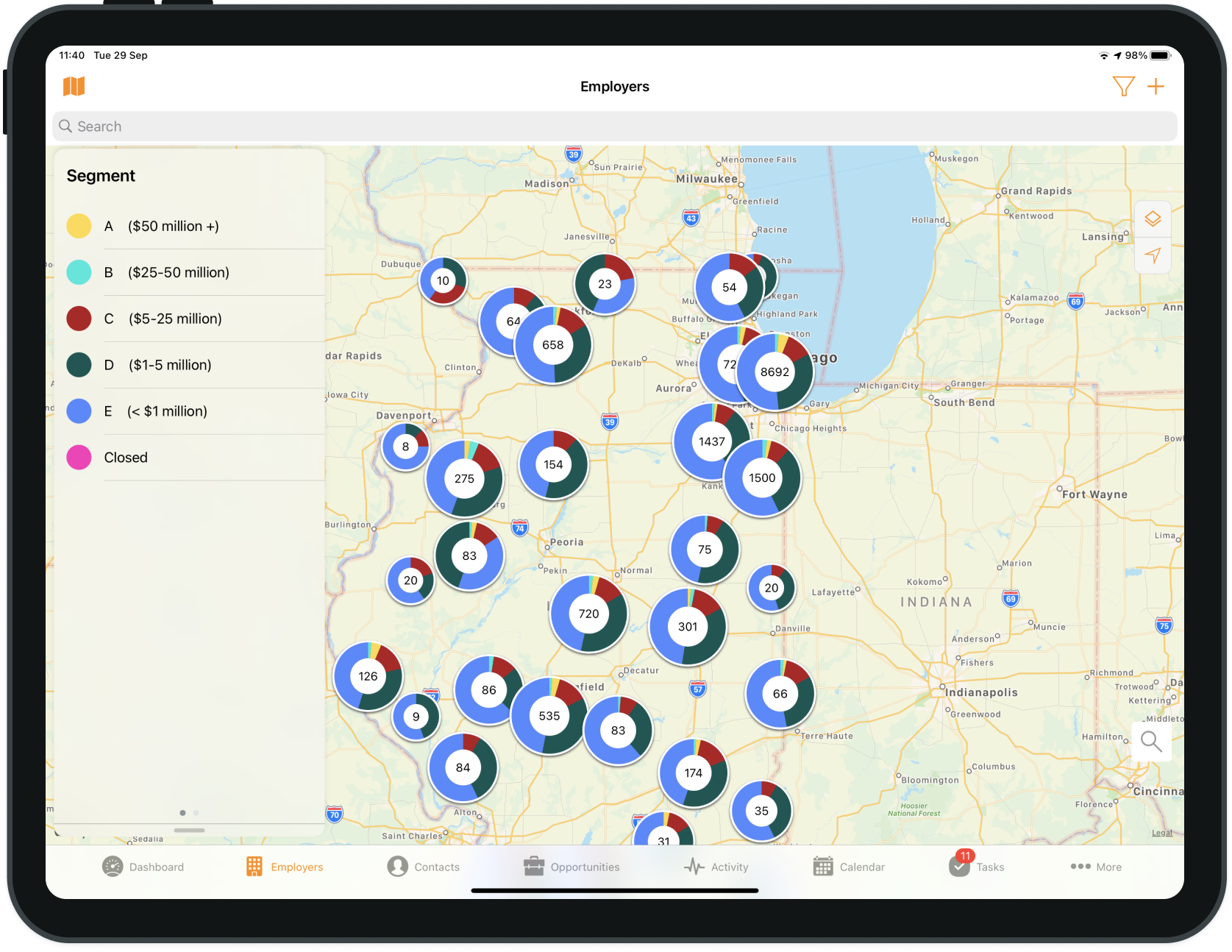
Task: Open the orange map view icon
Action: click(74, 87)
